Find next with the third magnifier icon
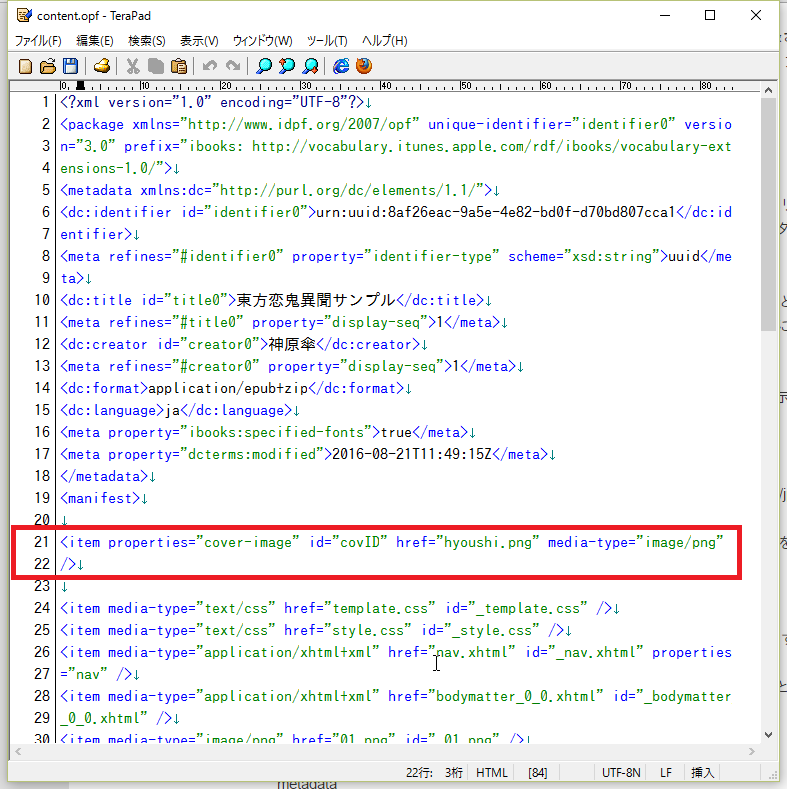Screen dimensions: 787x789 point(310,66)
